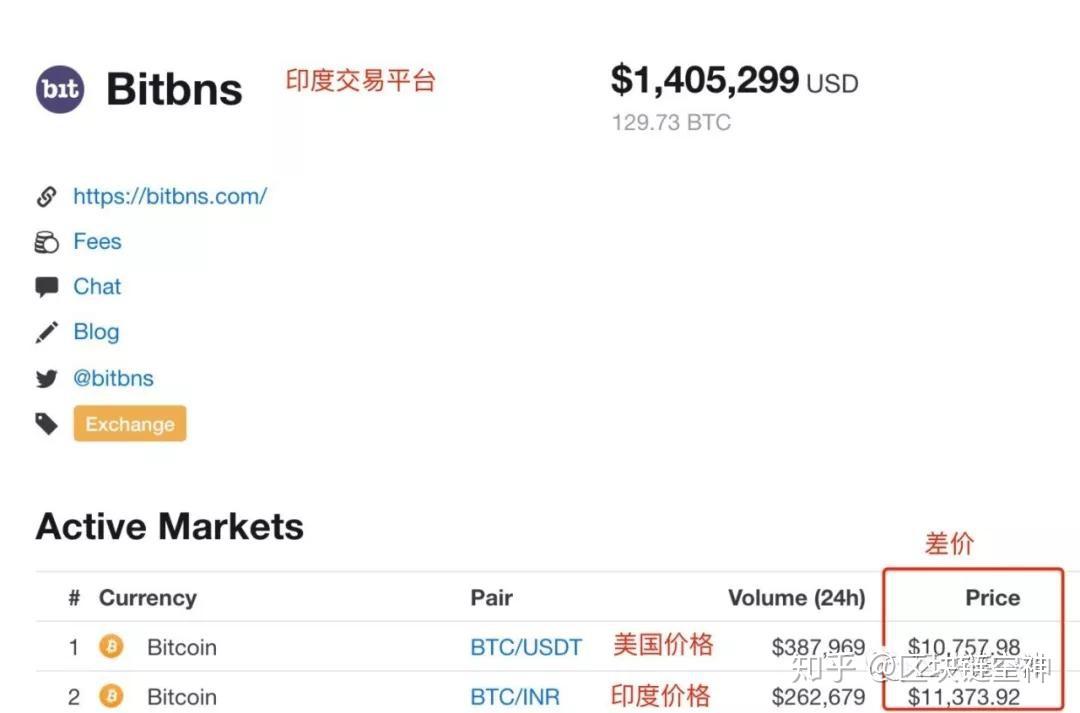Click the Bitbns purple logo icon
Image resolution: width=1080 pixels, height=713 pixels.
point(60,90)
